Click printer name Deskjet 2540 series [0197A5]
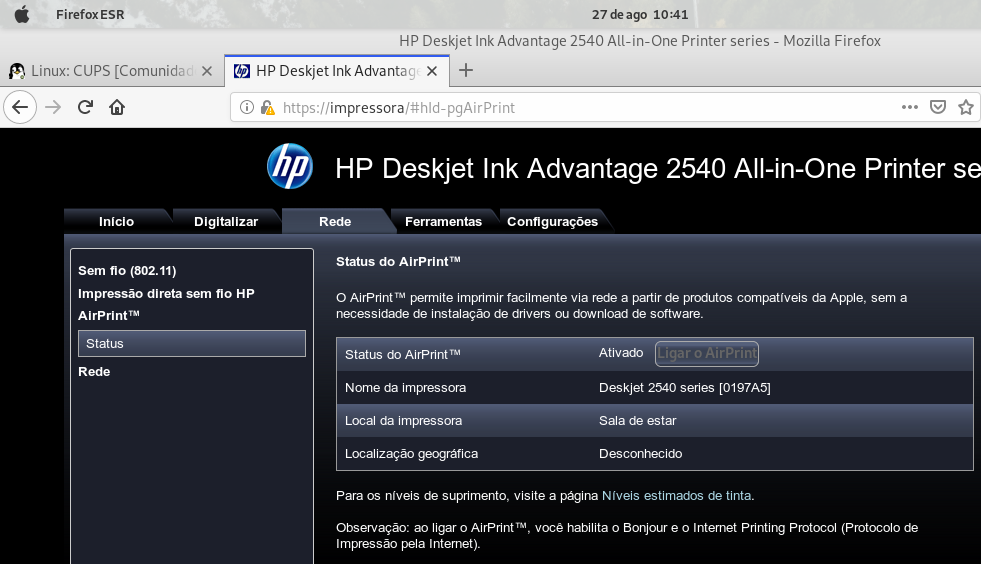The height and width of the screenshot is (564, 981). 684,387
